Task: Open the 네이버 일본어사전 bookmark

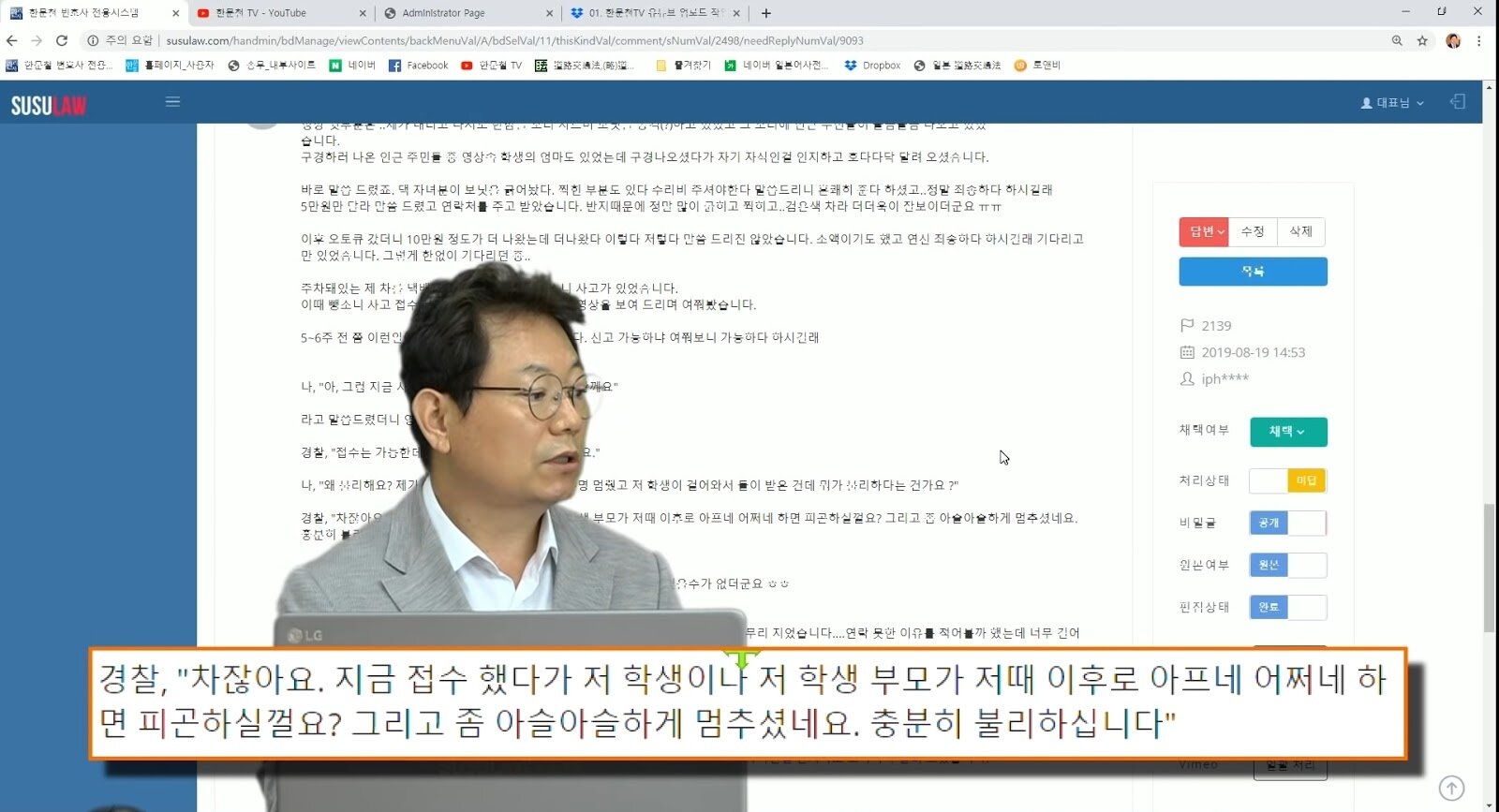Action: pyautogui.click(x=777, y=66)
